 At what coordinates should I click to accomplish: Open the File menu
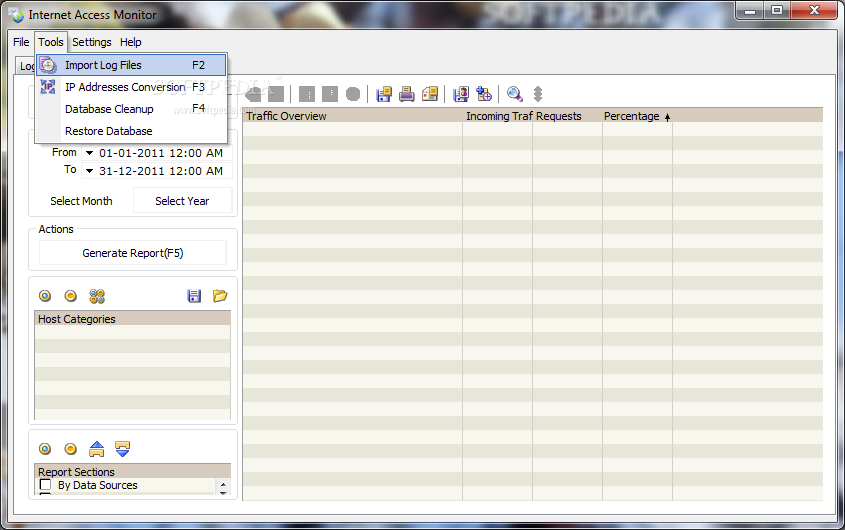click(x=21, y=42)
